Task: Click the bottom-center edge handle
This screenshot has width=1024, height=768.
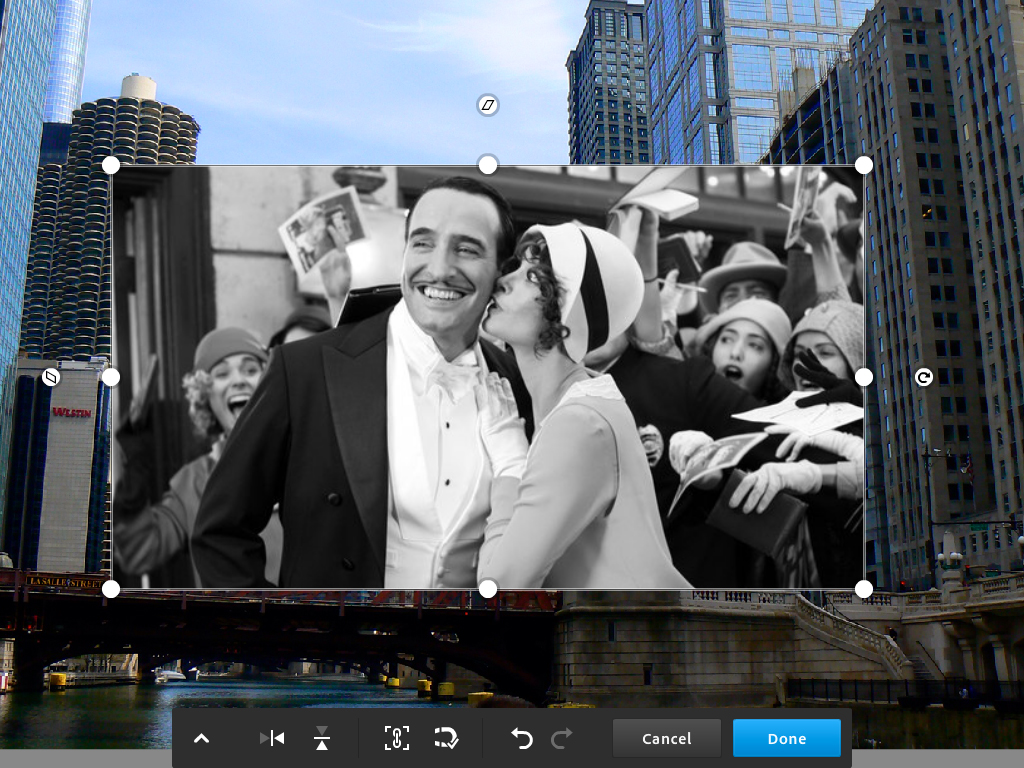Action: coord(488,589)
